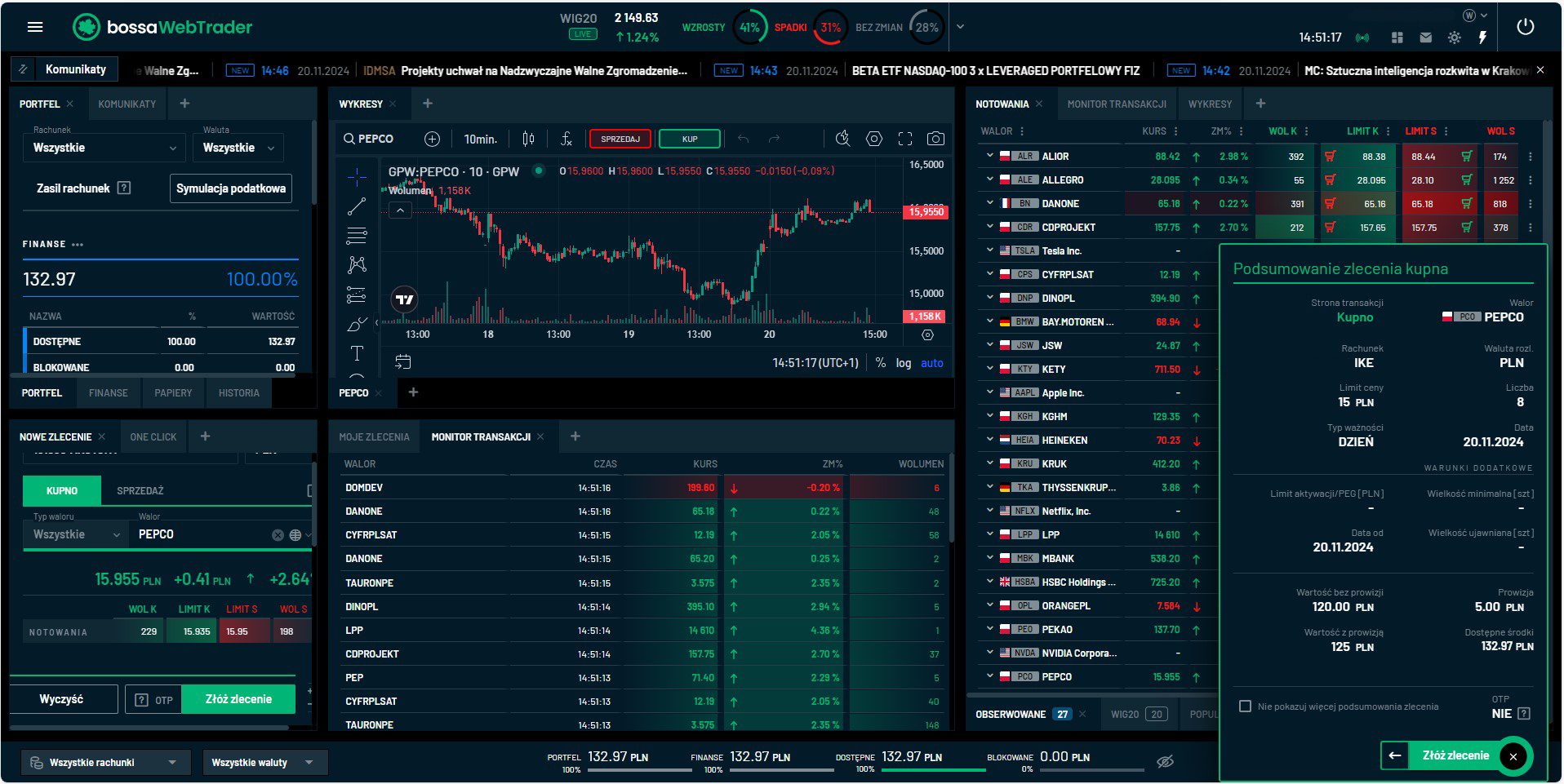Open the candlestick chart type icon
The height and width of the screenshot is (784, 1564).
point(528,139)
